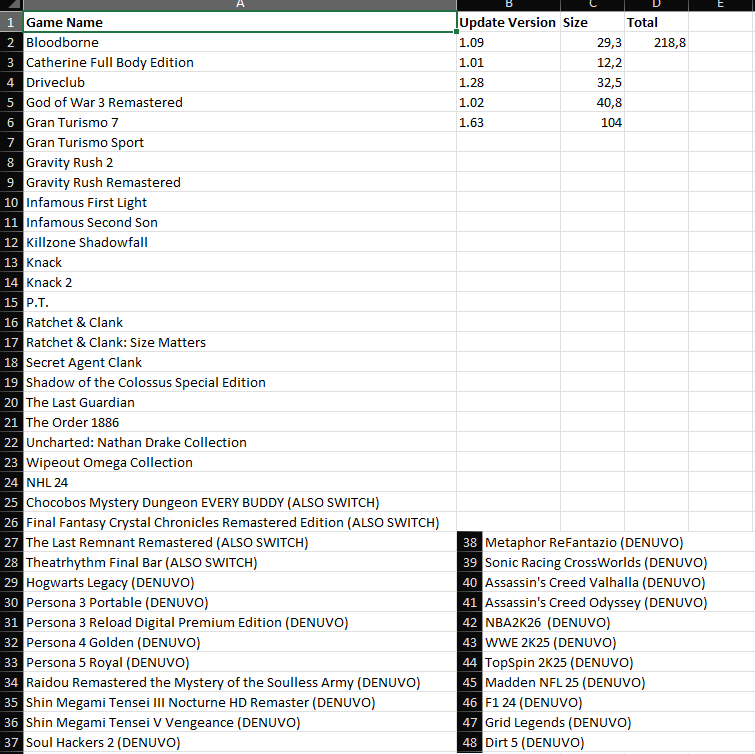
Task: Select the 'Total' header cell
Action: pos(656,22)
